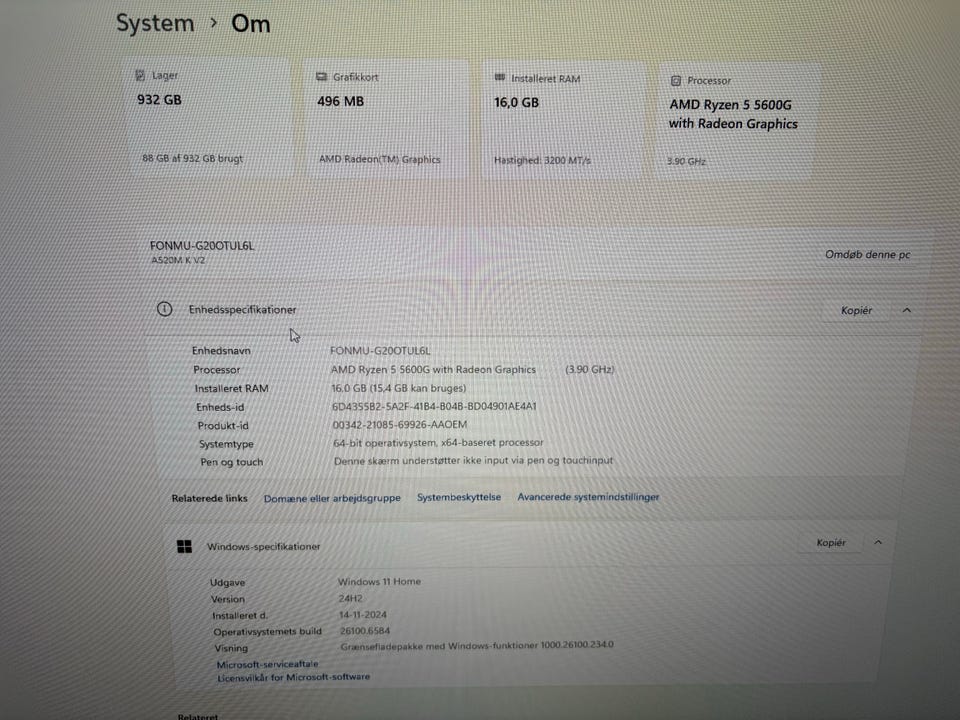
Task: Open Licensvilkår for Microsoft-software link
Action: pyautogui.click(x=294, y=677)
